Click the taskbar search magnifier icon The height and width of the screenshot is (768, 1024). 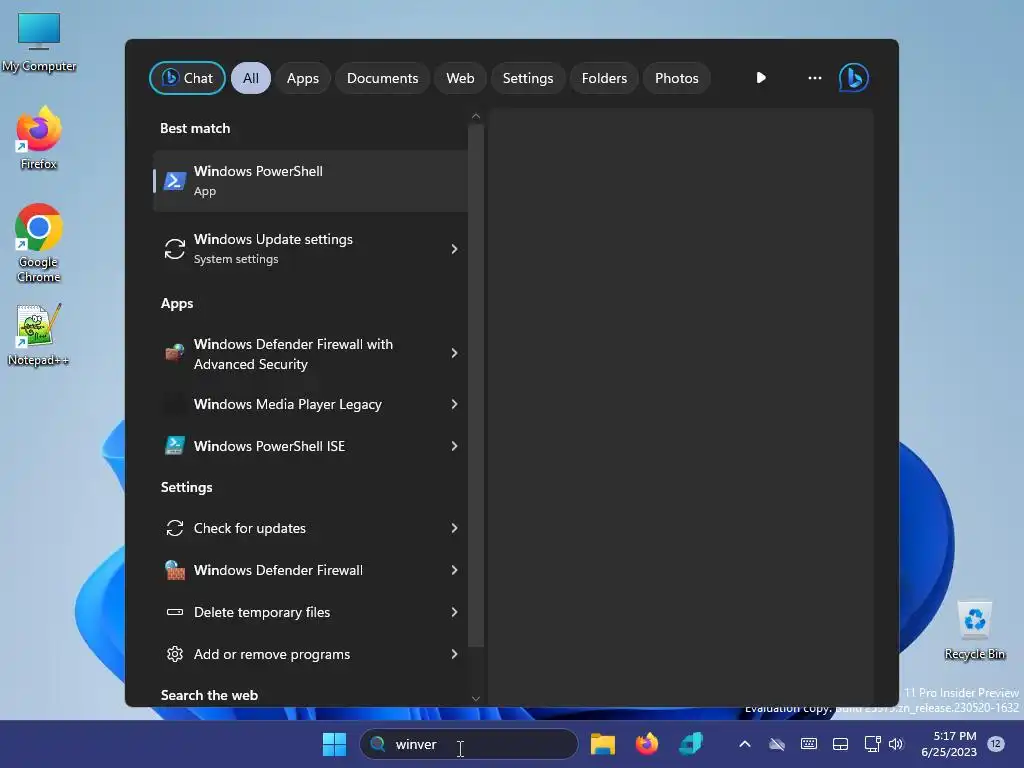(x=377, y=744)
